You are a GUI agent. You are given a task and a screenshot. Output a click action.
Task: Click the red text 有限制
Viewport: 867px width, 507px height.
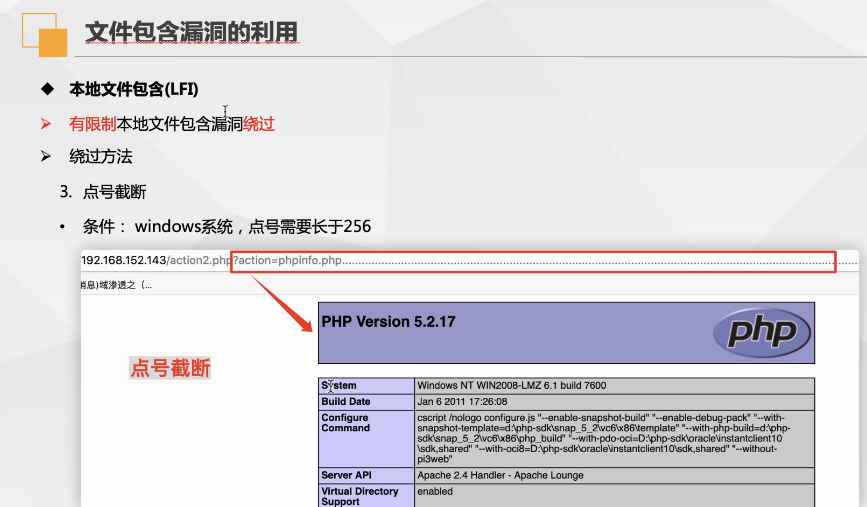(x=92, y=124)
